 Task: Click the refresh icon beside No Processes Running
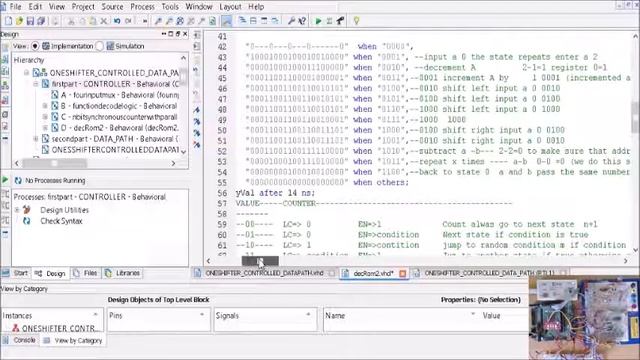[x=18, y=180]
